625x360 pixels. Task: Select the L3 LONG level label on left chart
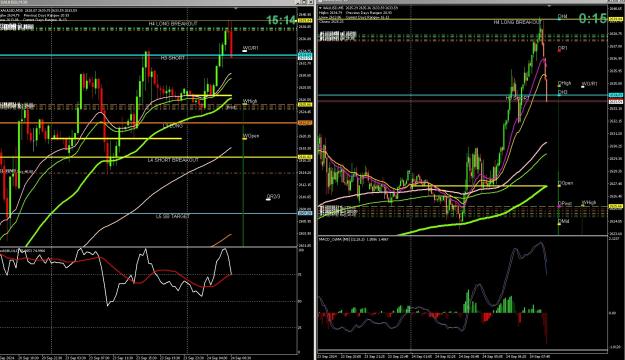coord(173,126)
